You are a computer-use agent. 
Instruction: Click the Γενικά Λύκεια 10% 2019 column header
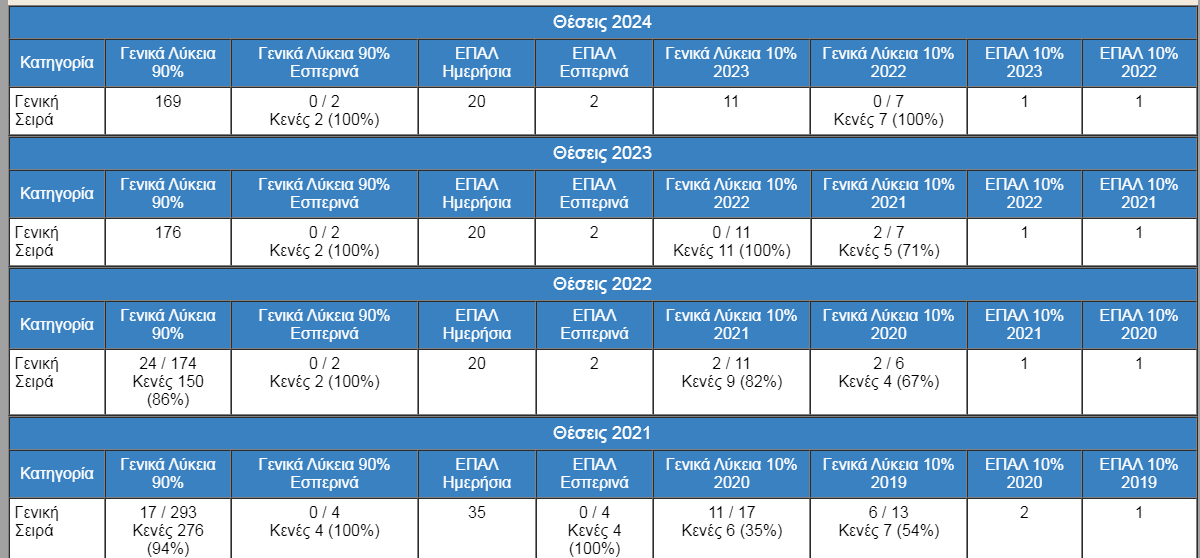coord(888,473)
